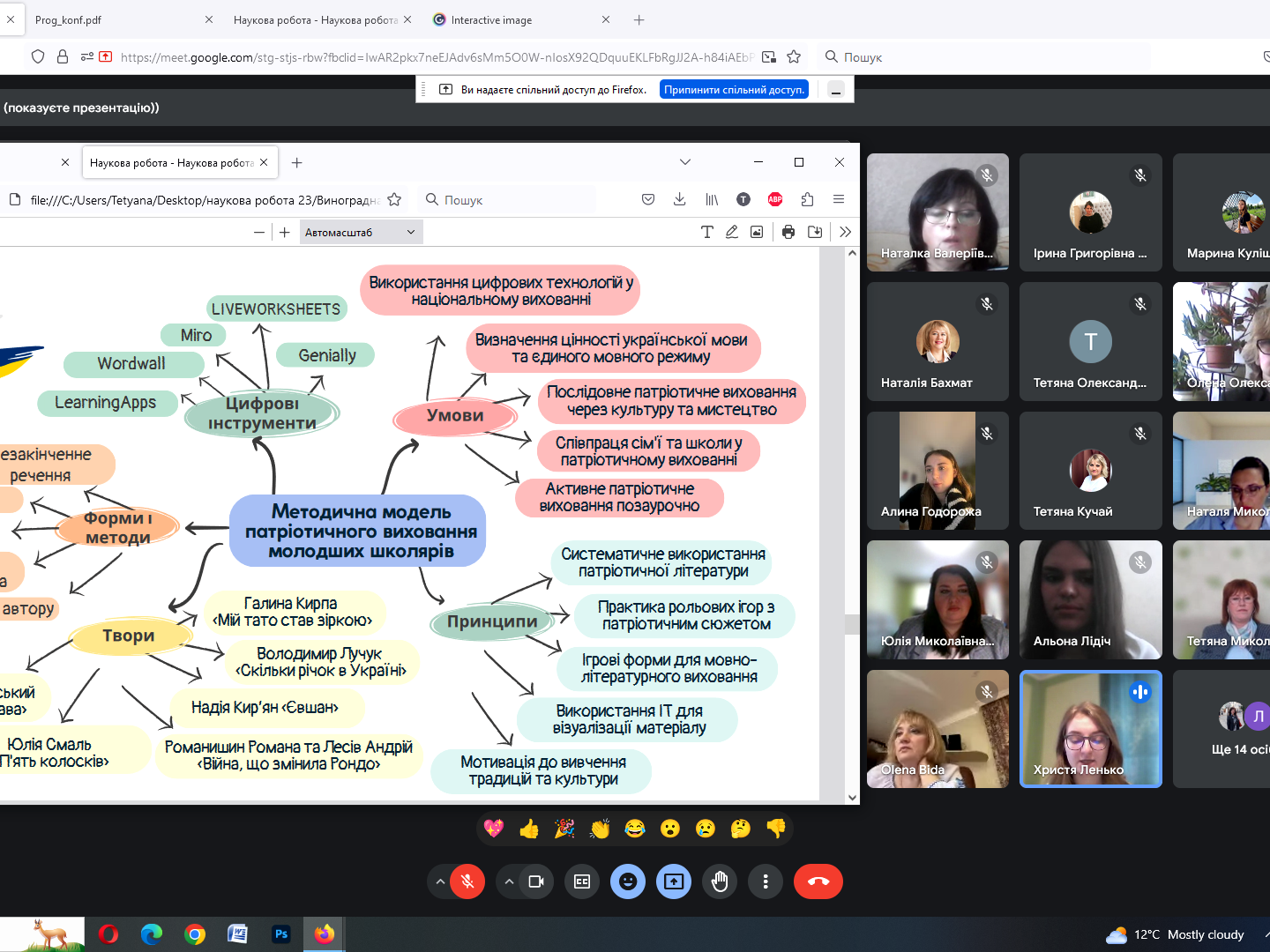Send the clapping hands reaction
1270x952 pixels.
point(600,829)
